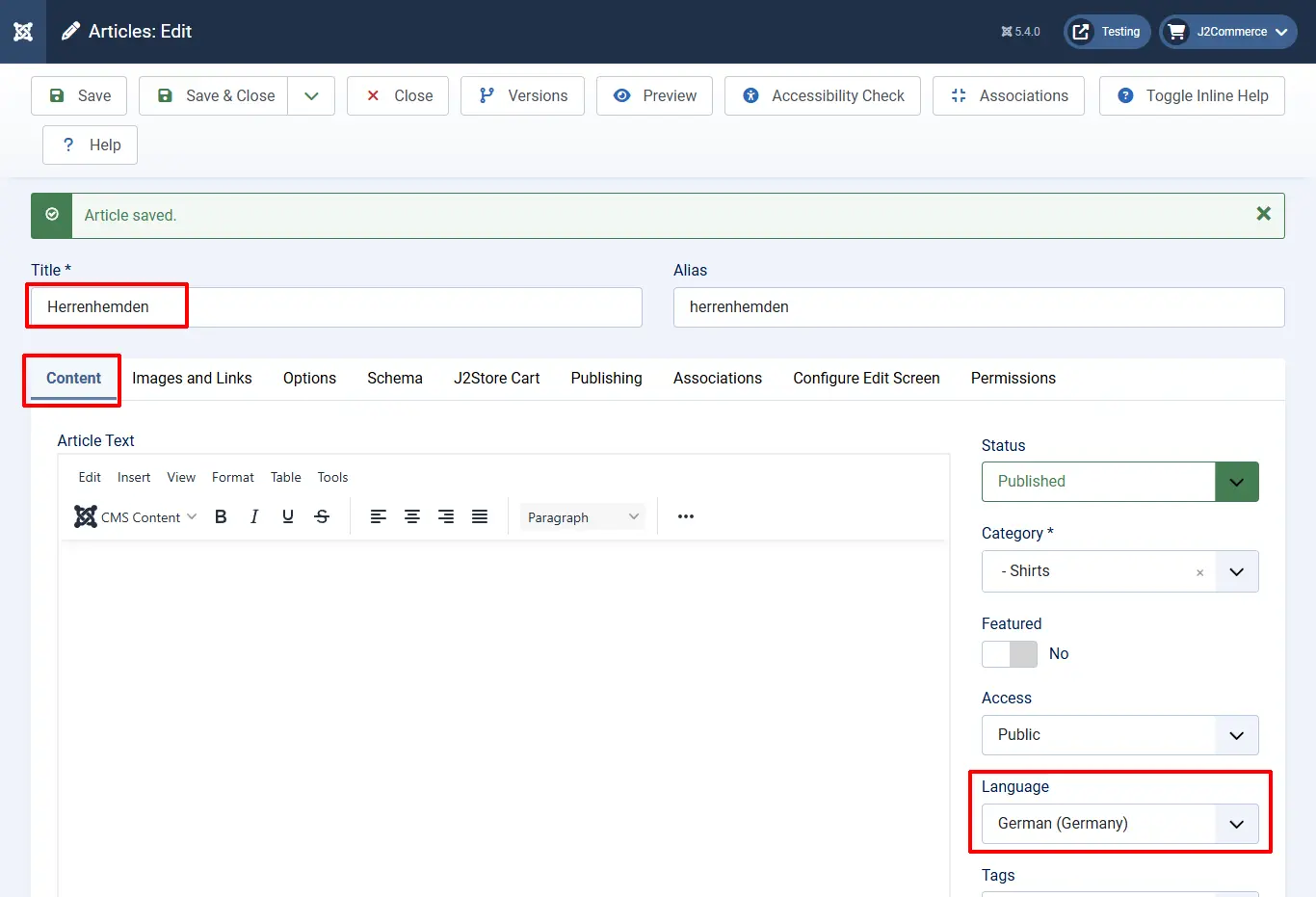The image size is (1316, 897).
Task: Click the Bold formatting icon
Action: pyautogui.click(x=221, y=516)
